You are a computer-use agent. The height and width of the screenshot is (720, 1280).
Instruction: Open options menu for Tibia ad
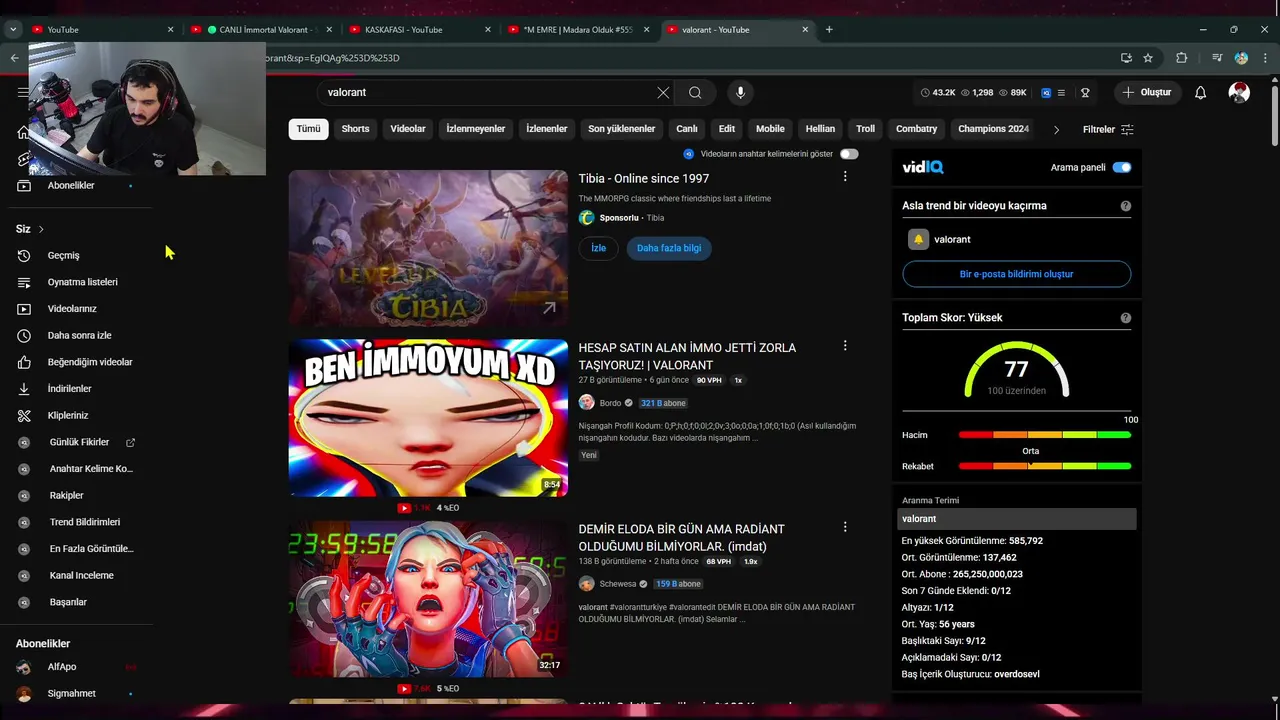click(845, 176)
